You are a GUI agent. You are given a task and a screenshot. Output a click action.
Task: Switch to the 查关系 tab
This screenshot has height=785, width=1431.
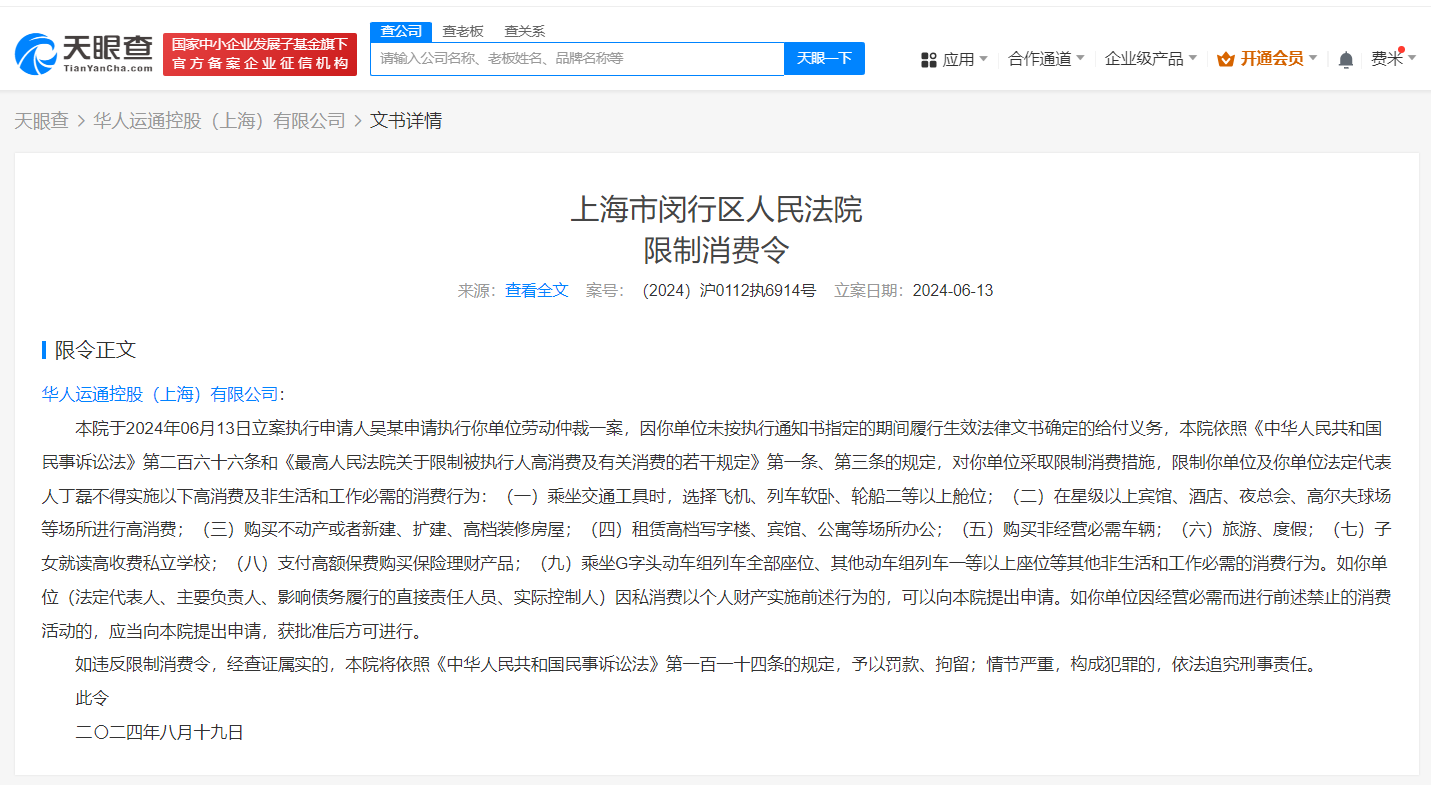[x=525, y=31]
